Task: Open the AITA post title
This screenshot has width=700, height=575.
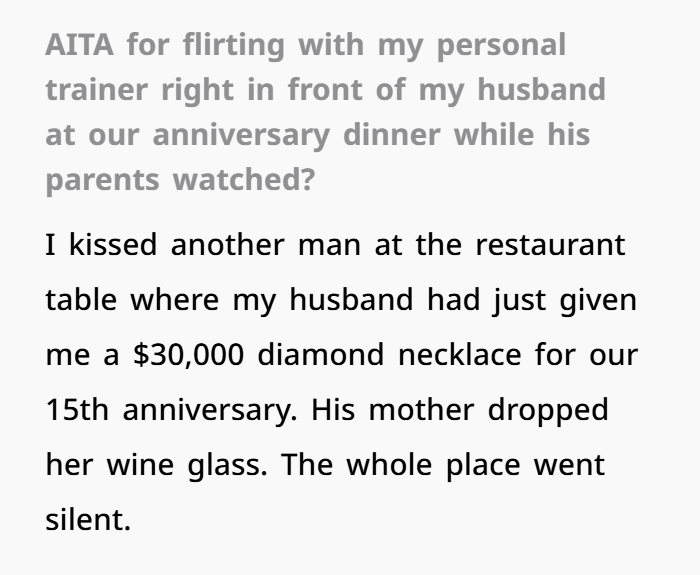Action: [x=325, y=112]
